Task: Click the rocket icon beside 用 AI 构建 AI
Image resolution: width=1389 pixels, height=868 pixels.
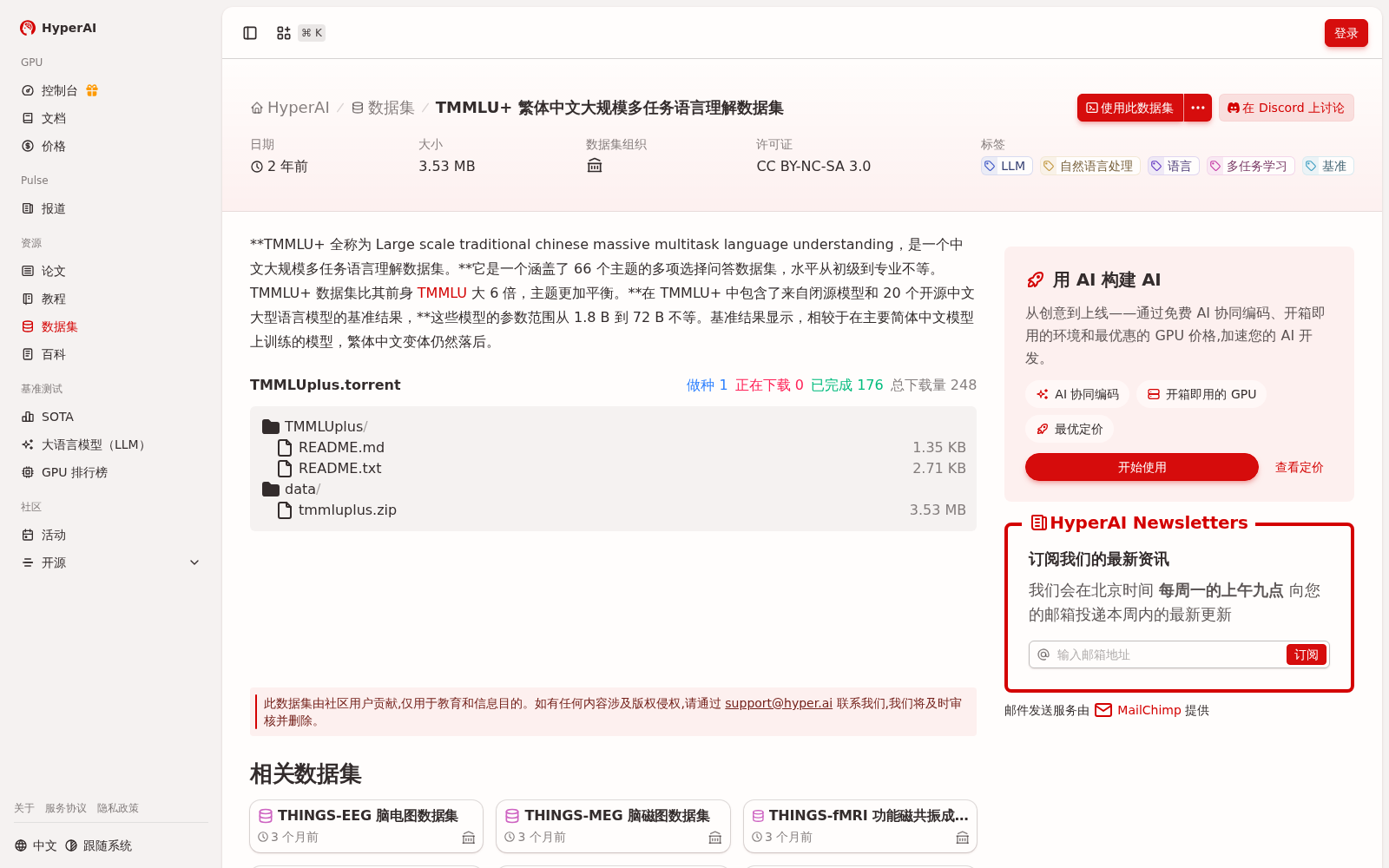Action: [x=1035, y=279]
